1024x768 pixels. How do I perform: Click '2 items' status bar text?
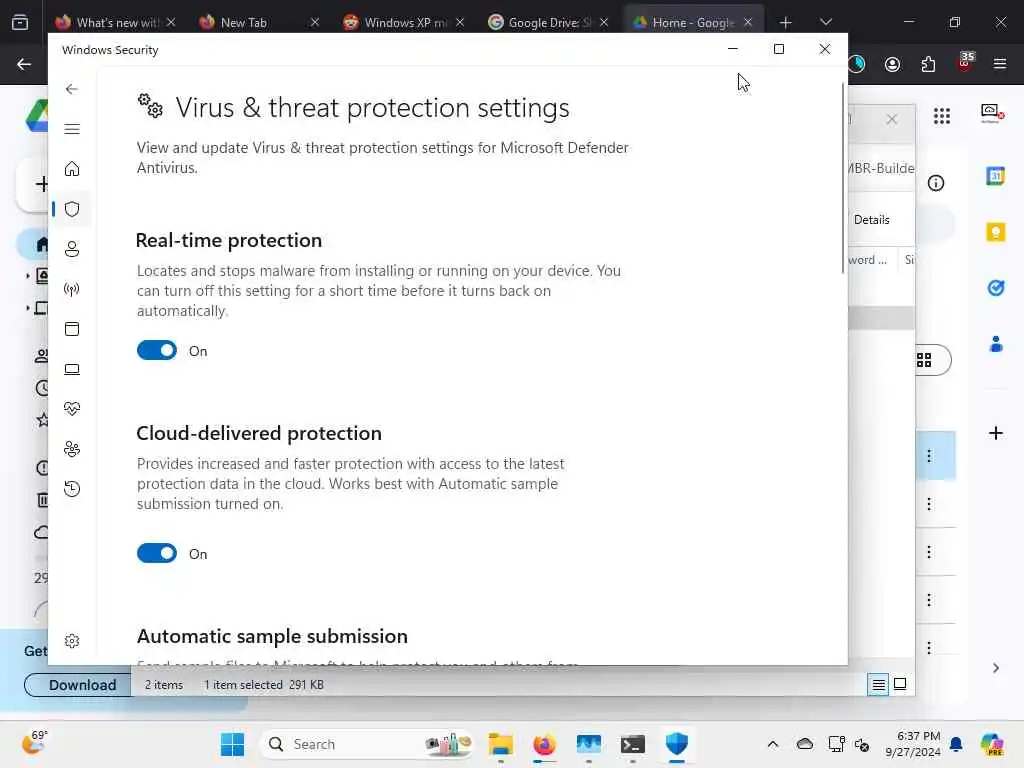[163, 684]
